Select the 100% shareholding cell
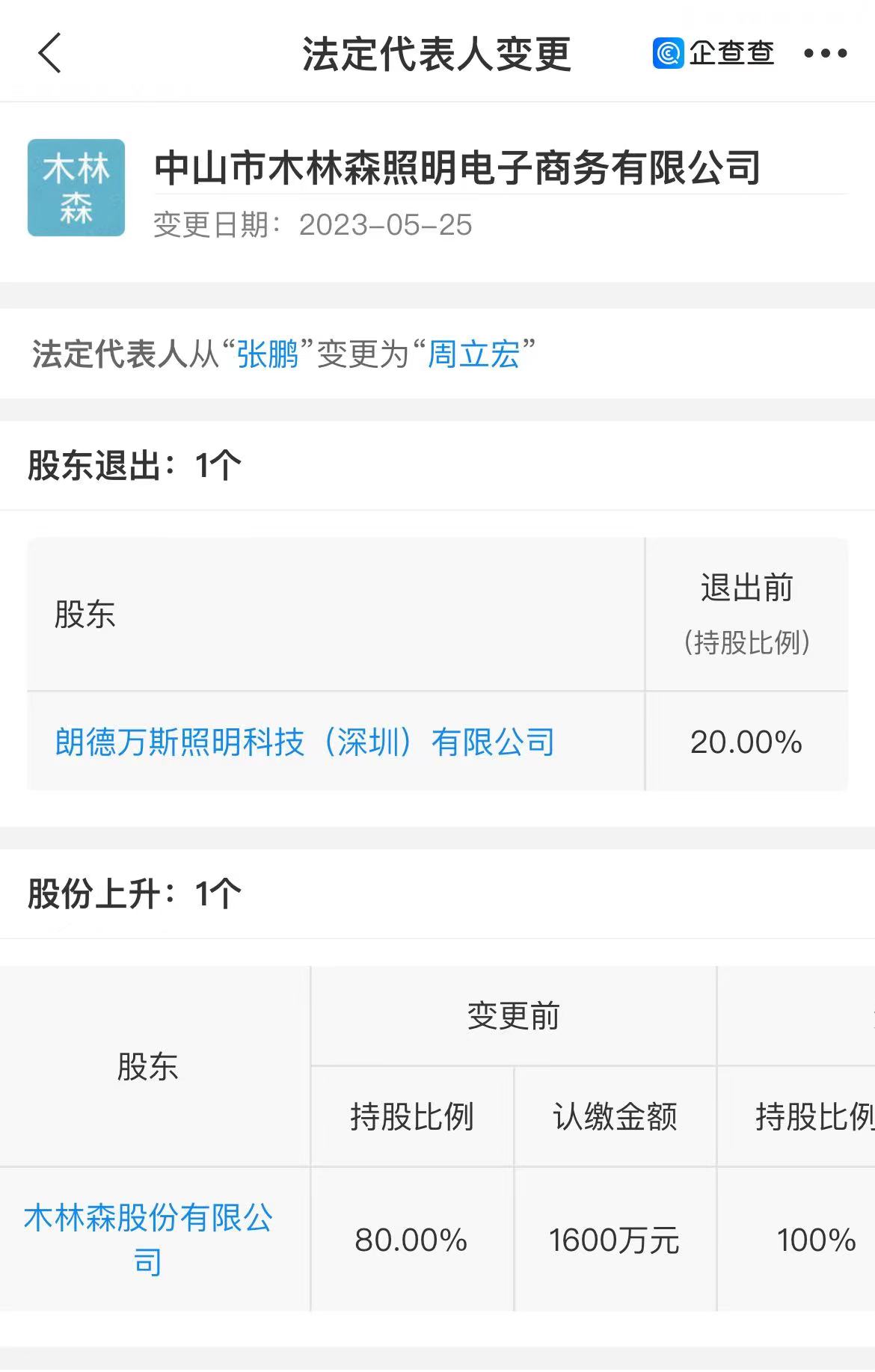 [816, 1240]
